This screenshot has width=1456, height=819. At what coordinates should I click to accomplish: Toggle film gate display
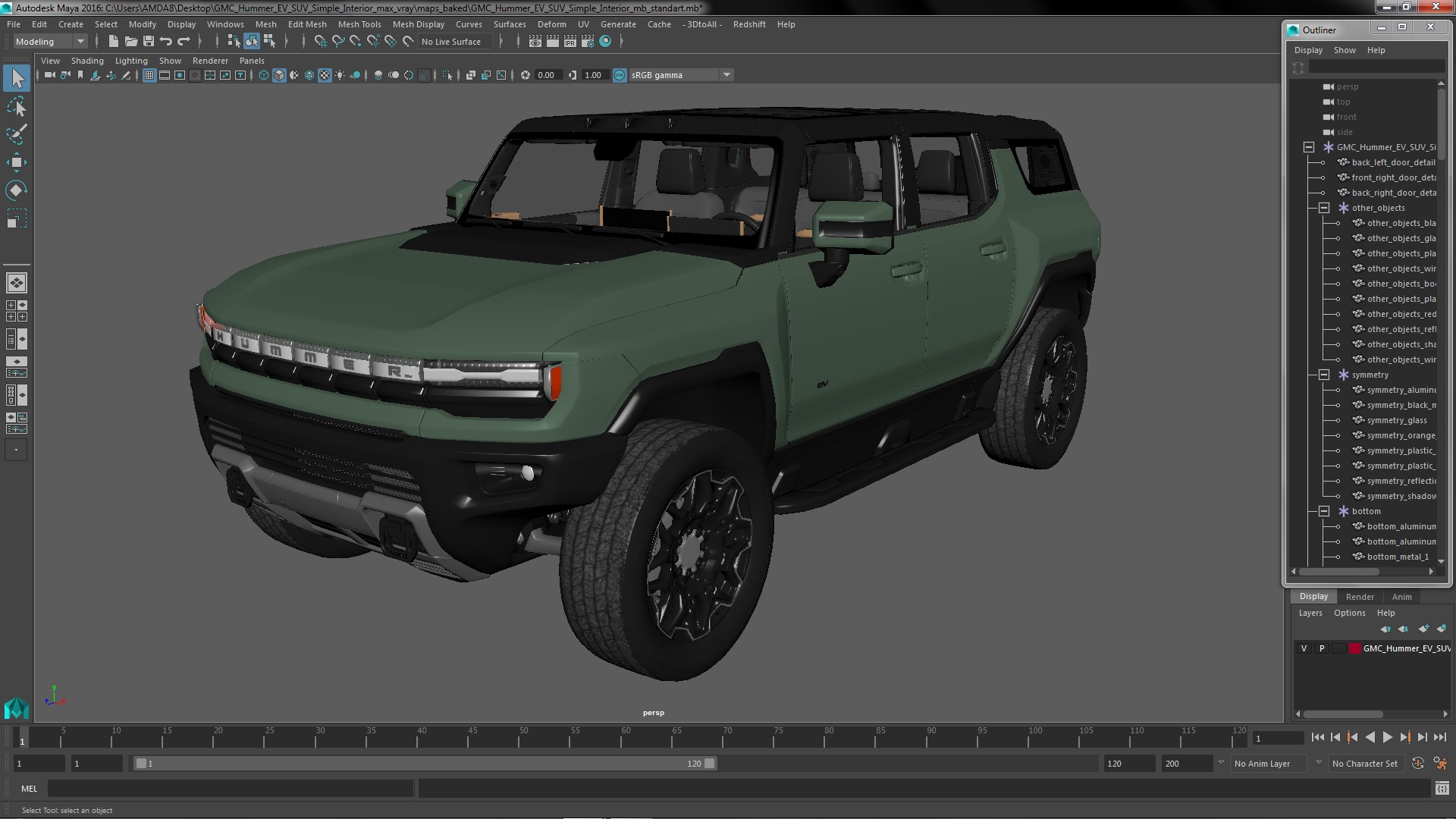coord(165,75)
